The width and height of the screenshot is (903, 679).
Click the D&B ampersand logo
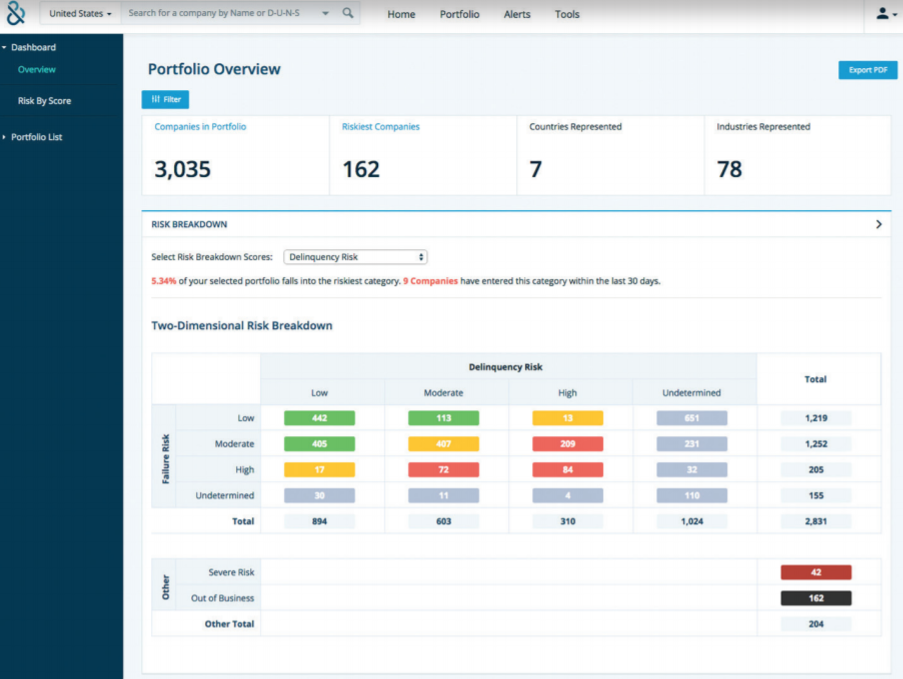point(14,14)
